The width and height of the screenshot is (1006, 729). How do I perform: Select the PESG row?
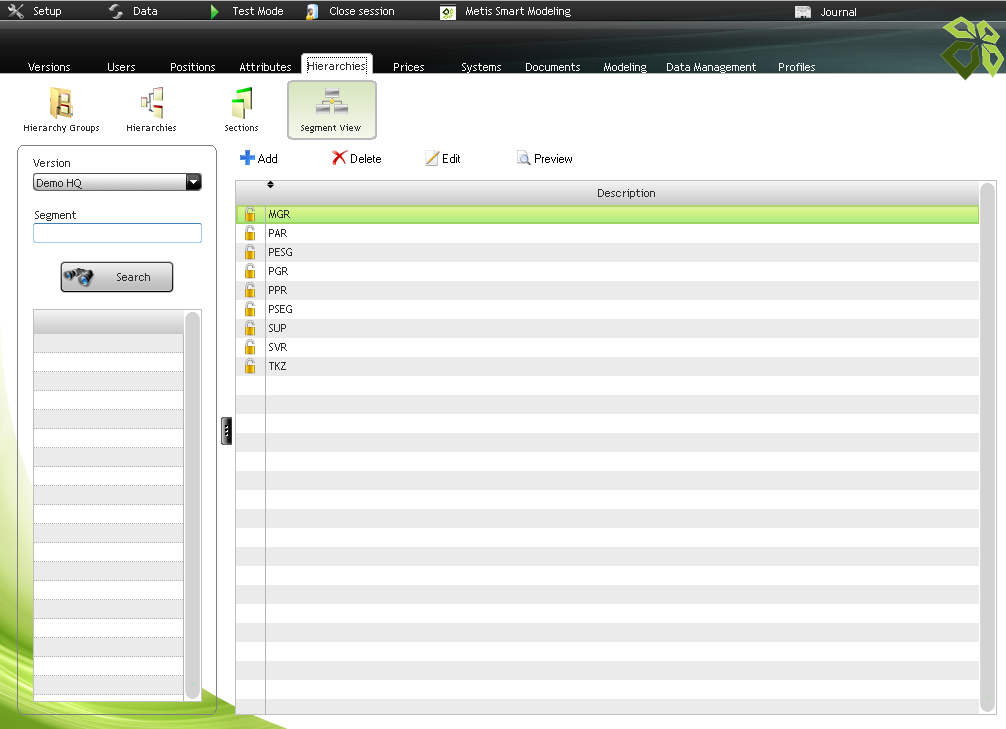pos(608,252)
